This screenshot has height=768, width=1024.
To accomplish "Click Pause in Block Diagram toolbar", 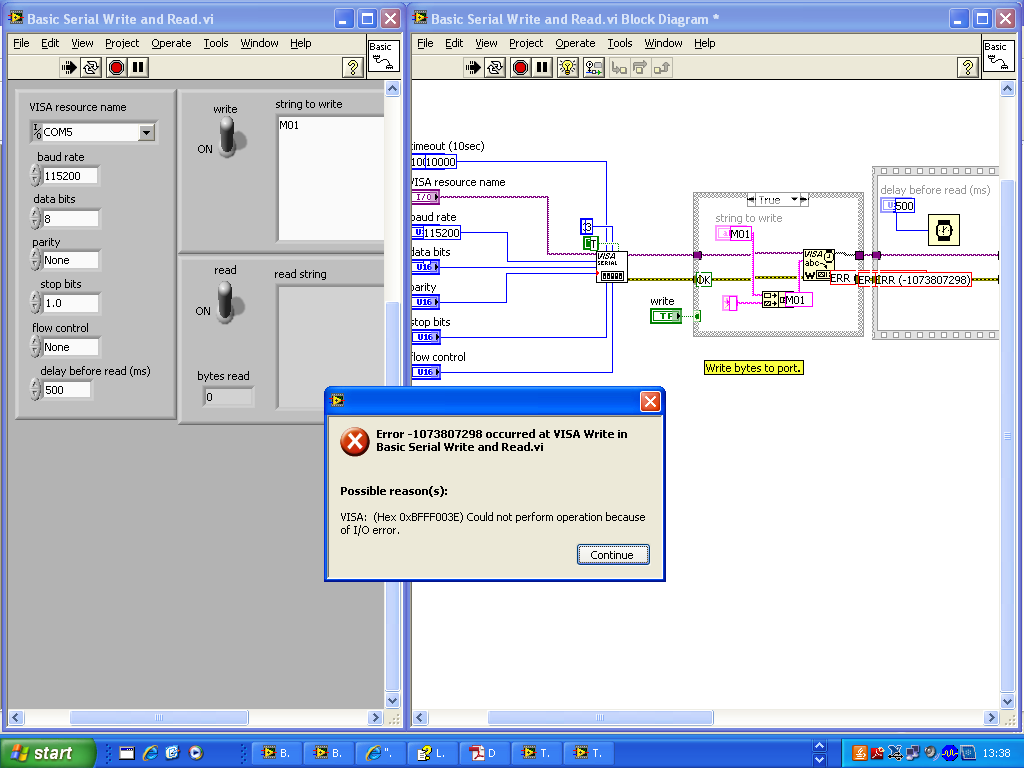I will pyautogui.click(x=542, y=67).
